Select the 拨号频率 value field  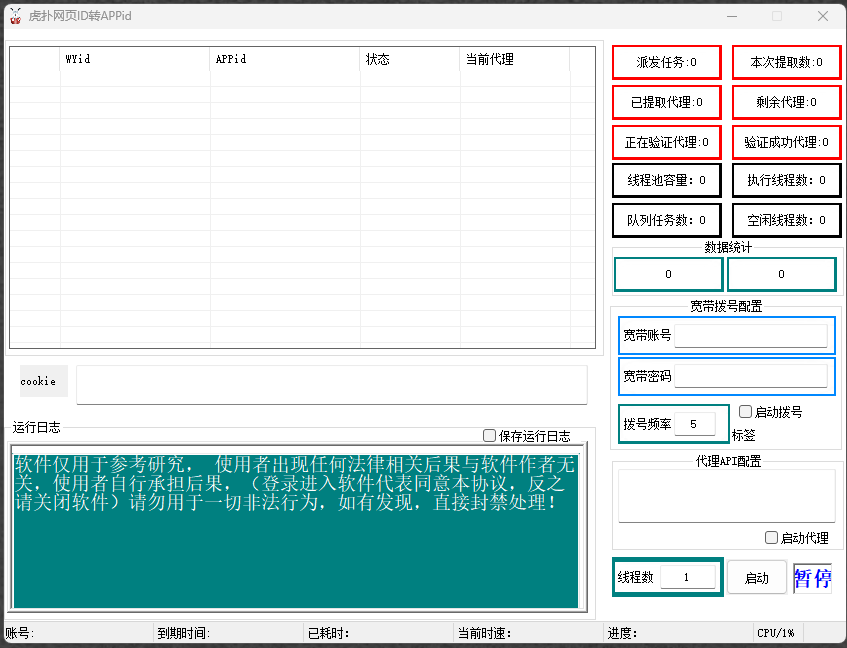point(694,424)
